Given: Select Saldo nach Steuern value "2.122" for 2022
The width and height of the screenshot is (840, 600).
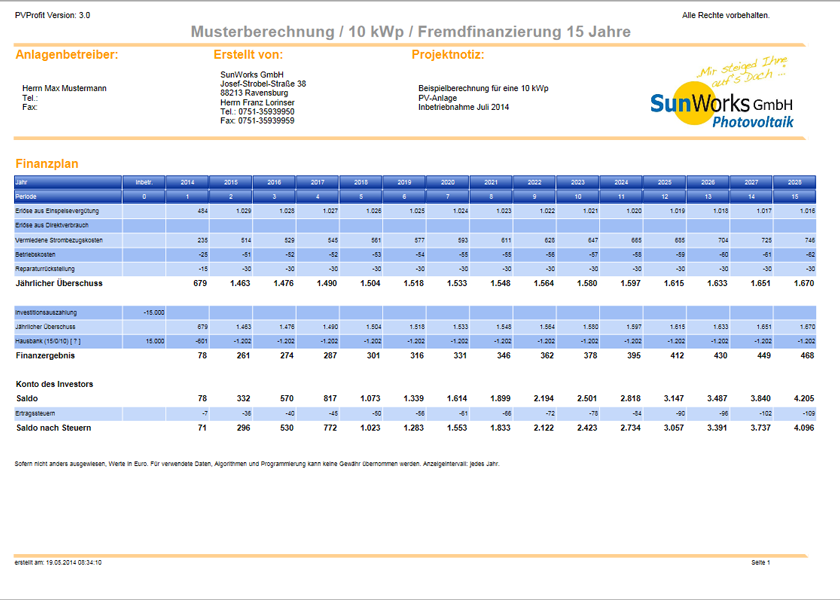Looking at the screenshot, I should [x=544, y=428].
